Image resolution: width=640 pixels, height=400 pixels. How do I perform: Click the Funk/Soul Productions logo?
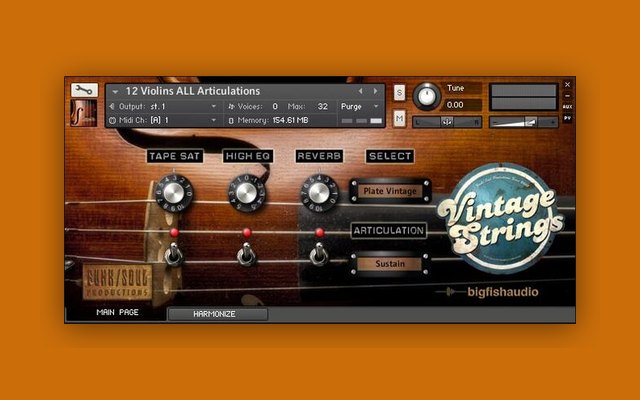point(118,282)
